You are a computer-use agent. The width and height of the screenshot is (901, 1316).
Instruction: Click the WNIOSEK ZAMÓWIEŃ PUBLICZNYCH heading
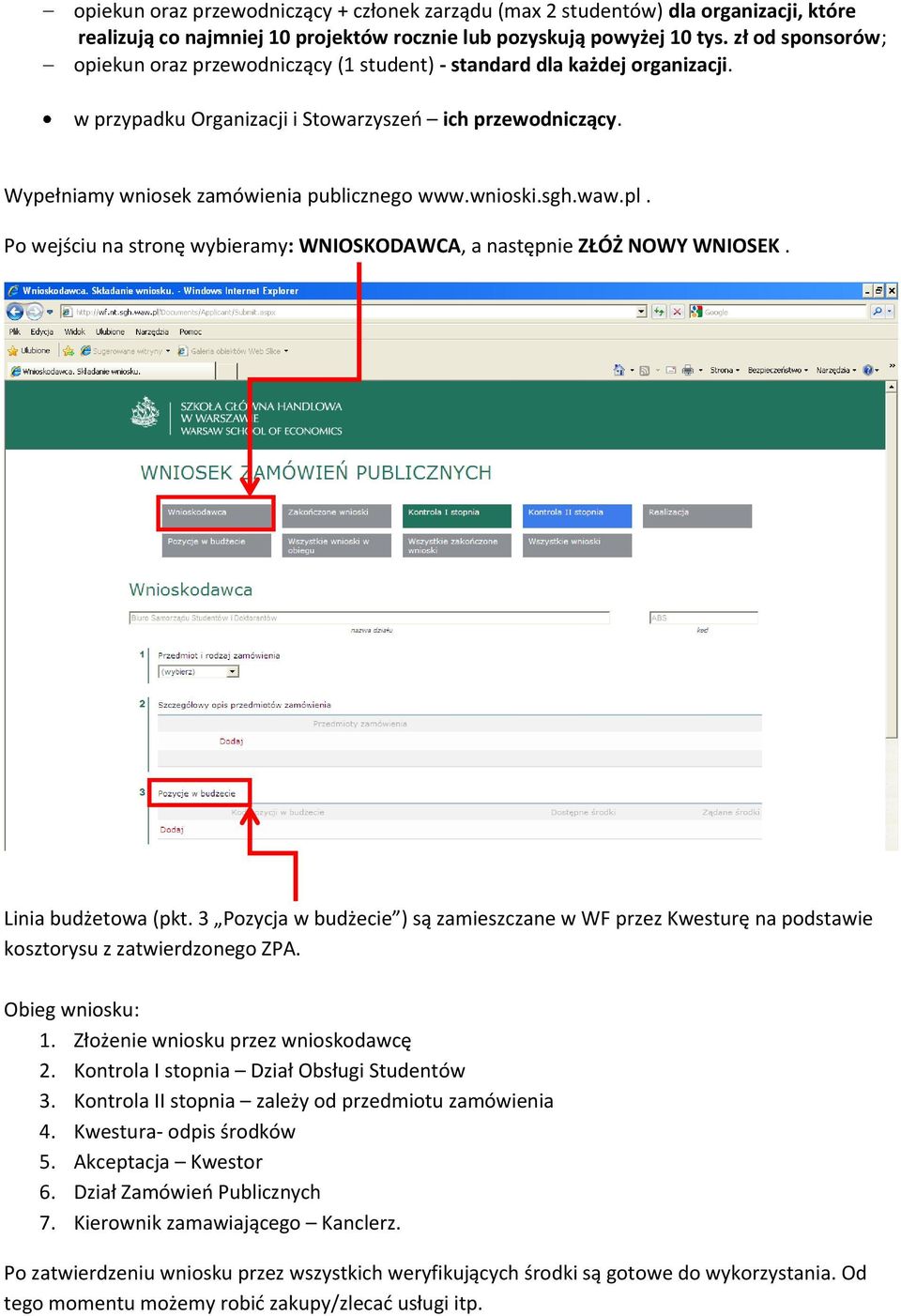[316, 472]
